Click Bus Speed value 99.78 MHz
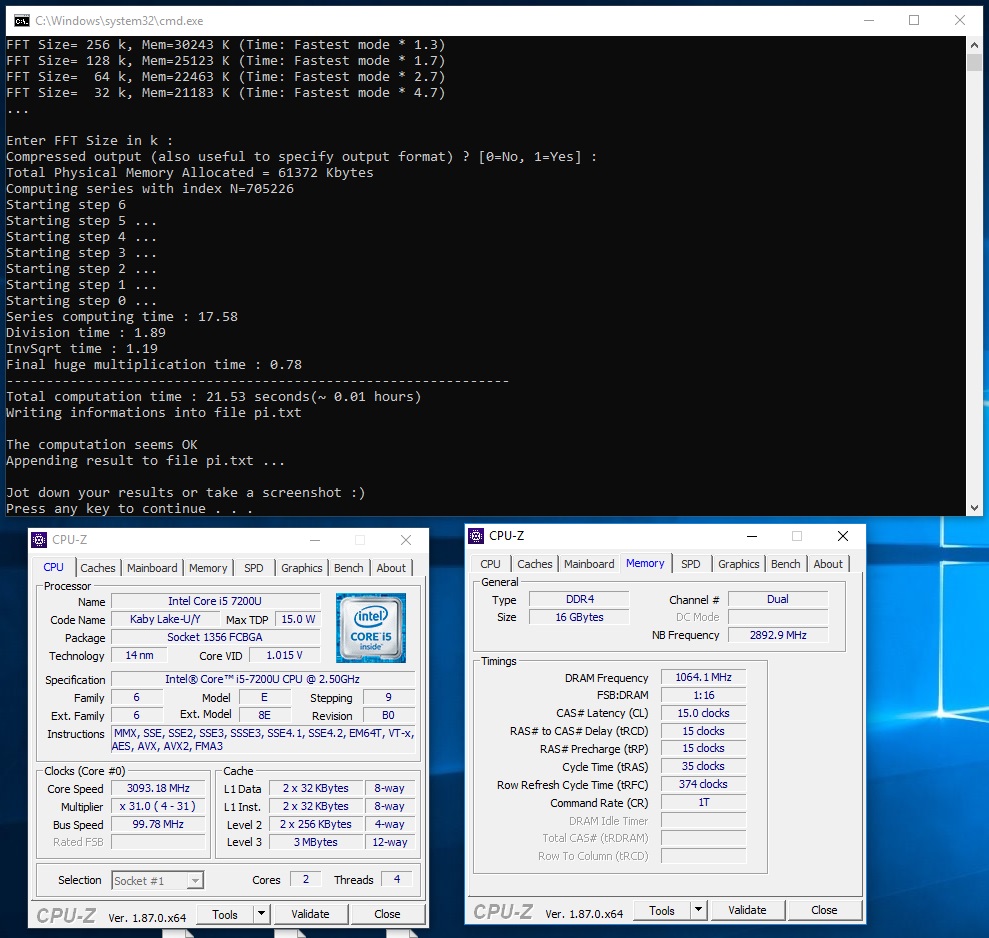 pos(158,824)
